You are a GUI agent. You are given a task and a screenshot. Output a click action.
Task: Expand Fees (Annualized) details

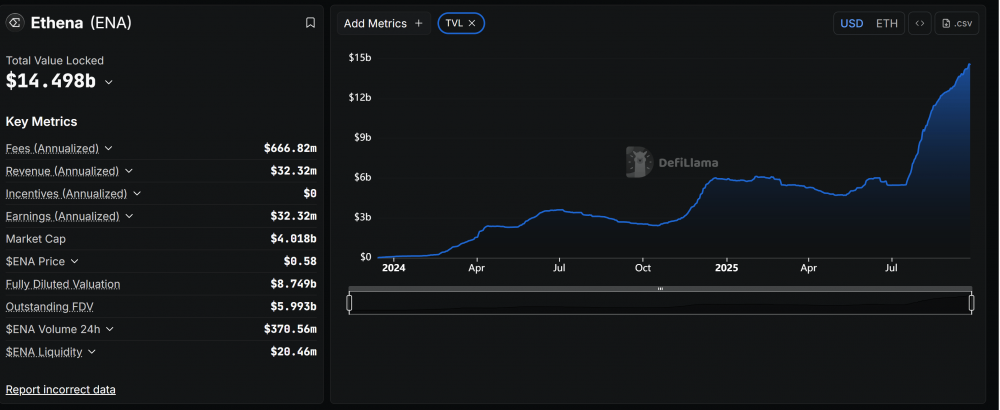tap(109, 148)
